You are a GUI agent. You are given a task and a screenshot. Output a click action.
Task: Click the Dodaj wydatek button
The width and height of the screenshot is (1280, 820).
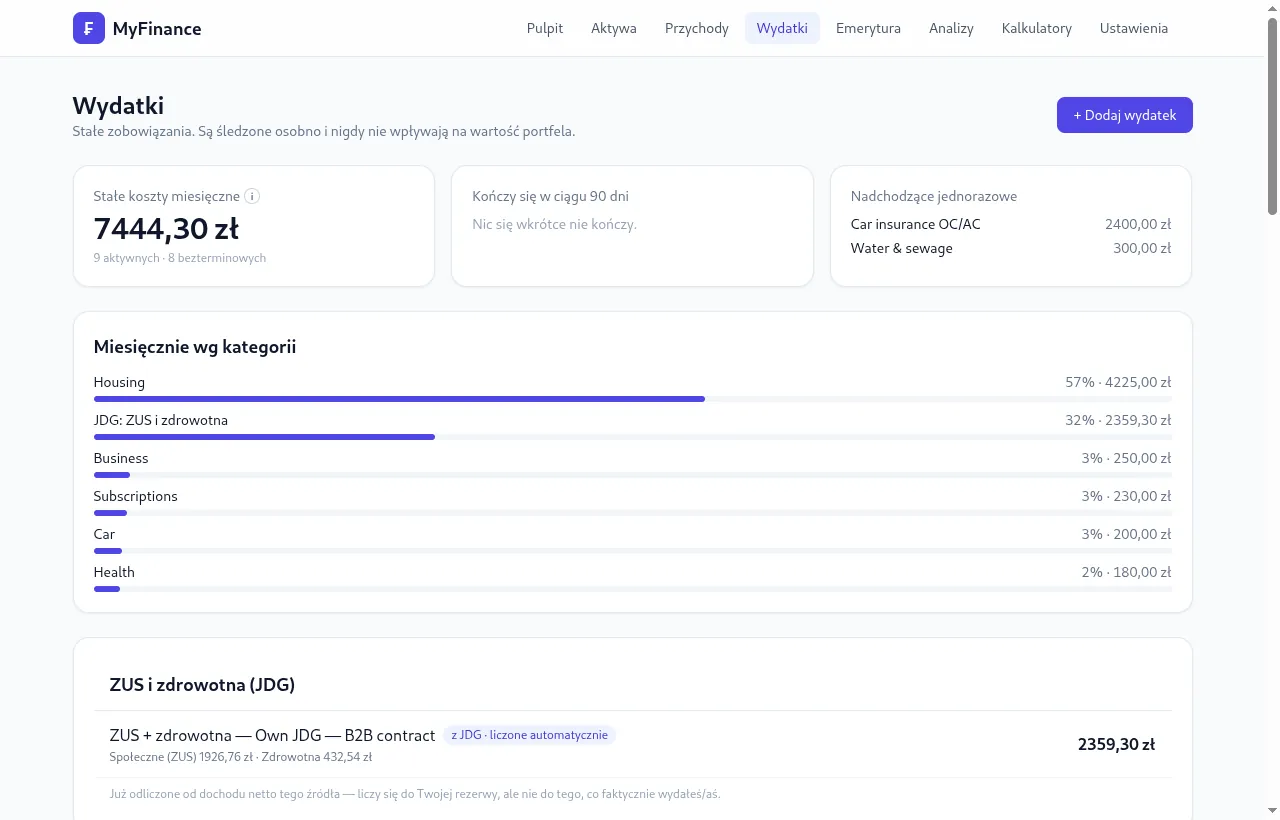pyautogui.click(x=1125, y=115)
